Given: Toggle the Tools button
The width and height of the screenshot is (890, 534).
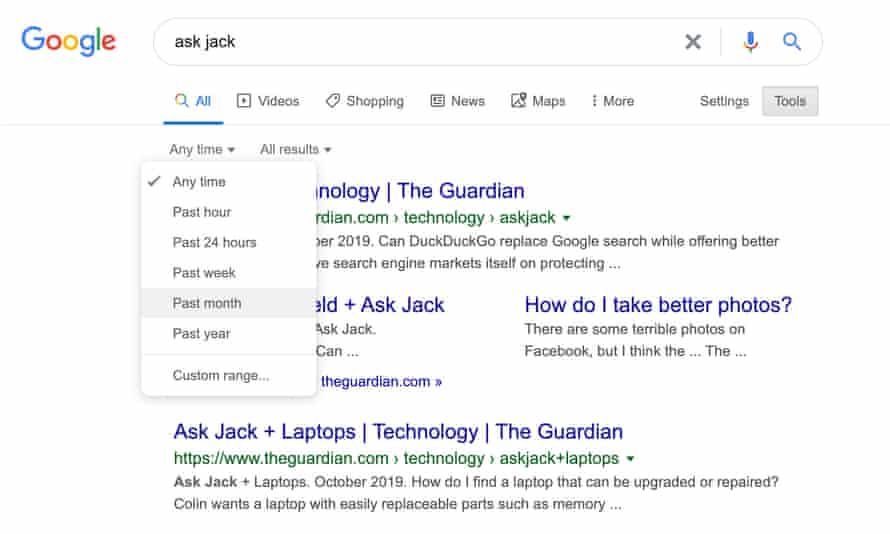Looking at the screenshot, I should point(790,101).
